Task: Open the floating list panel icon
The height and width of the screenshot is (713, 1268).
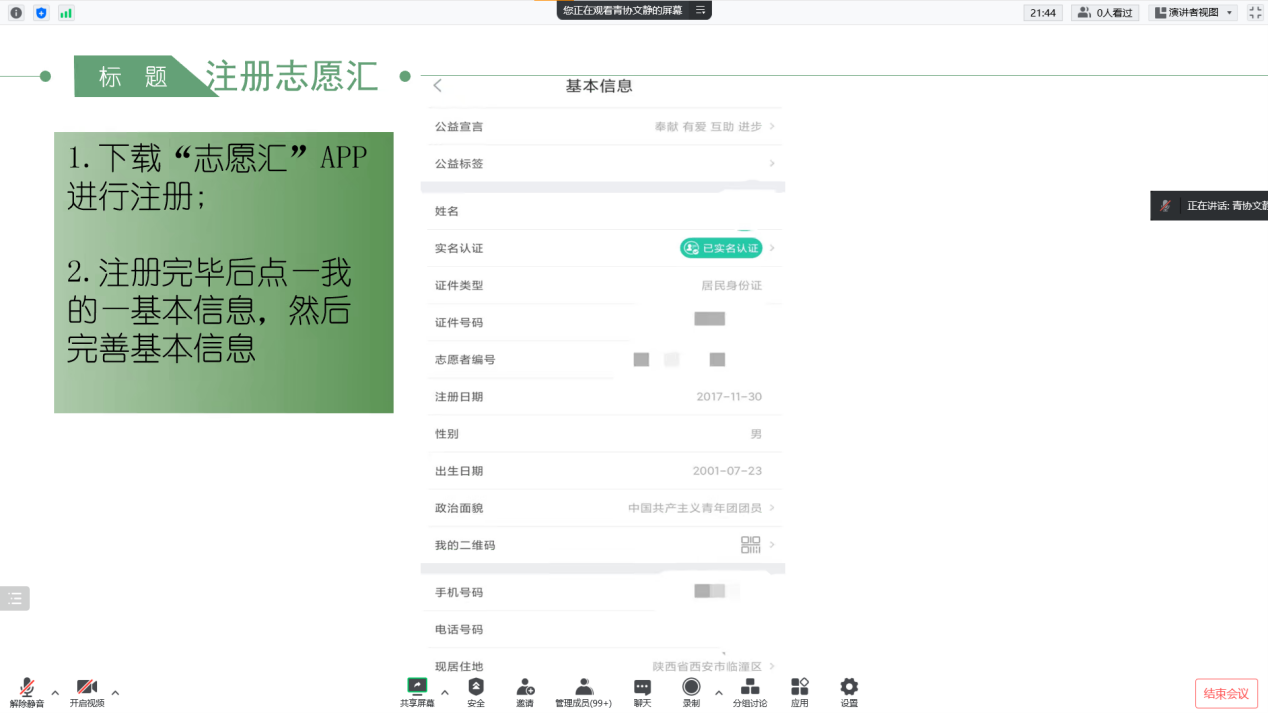Action: pos(15,598)
